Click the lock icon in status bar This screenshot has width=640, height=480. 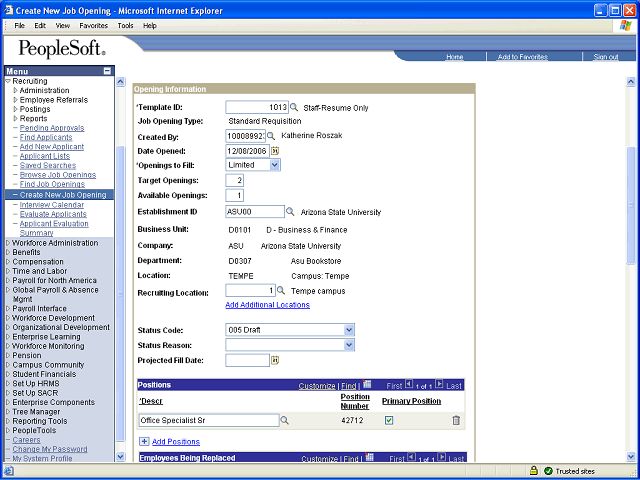coord(533,471)
